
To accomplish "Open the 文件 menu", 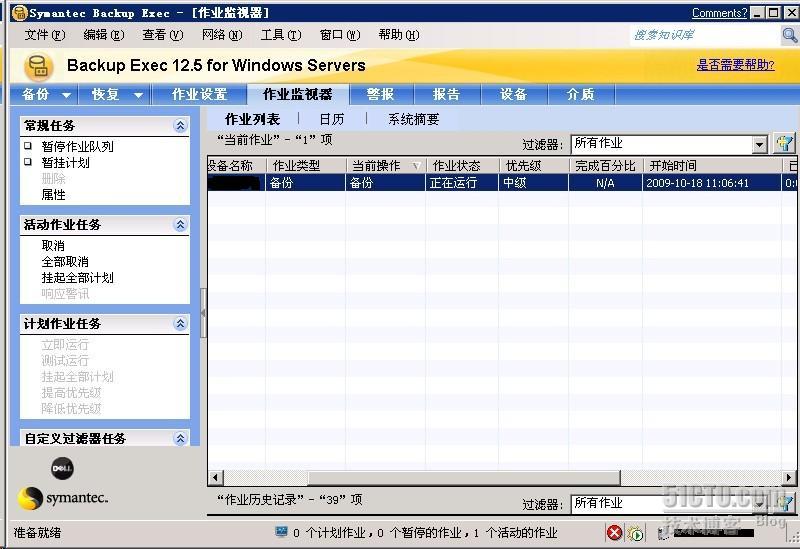I will click(x=45, y=35).
